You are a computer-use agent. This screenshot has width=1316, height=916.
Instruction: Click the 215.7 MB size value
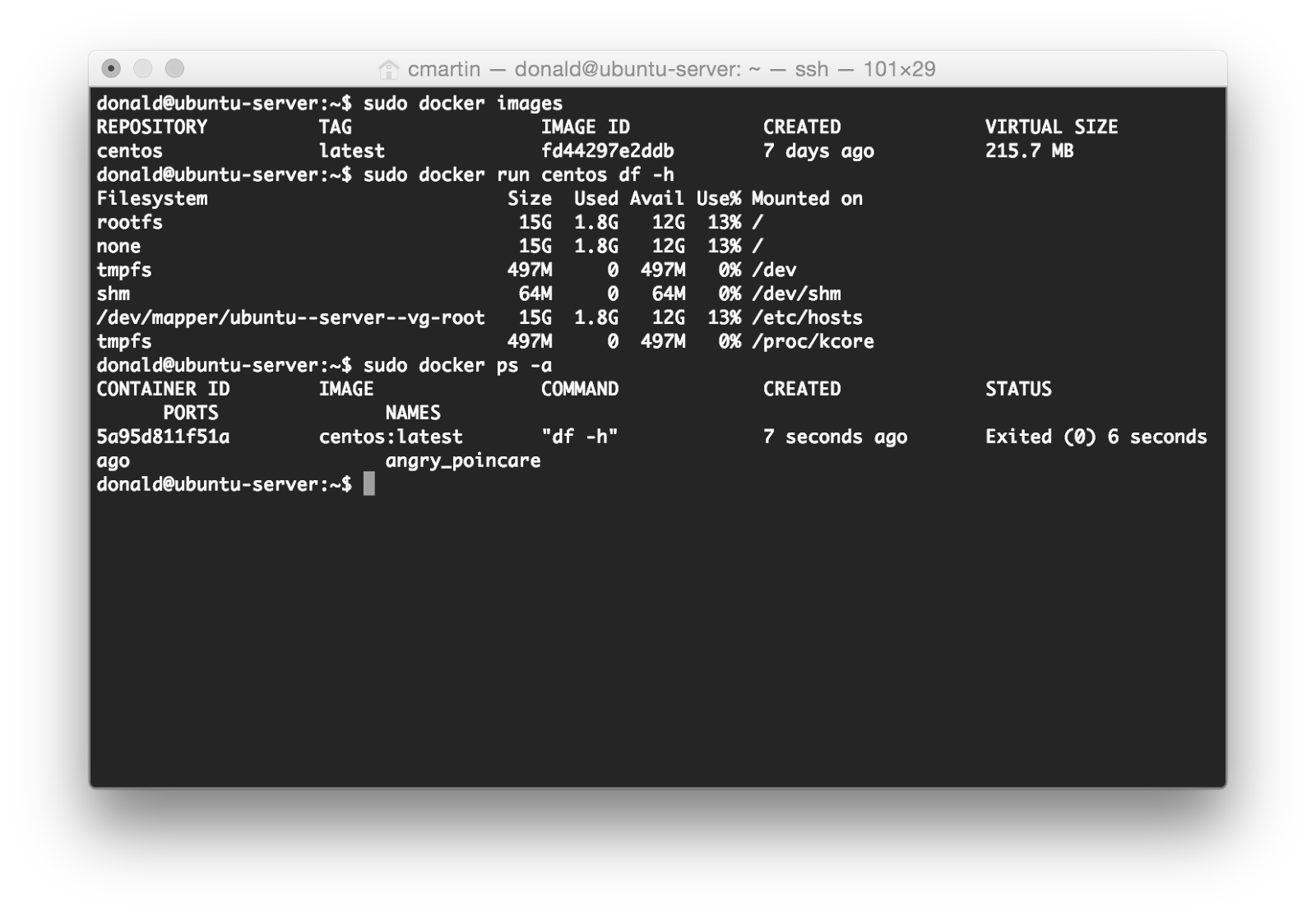[x=1029, y=151]
